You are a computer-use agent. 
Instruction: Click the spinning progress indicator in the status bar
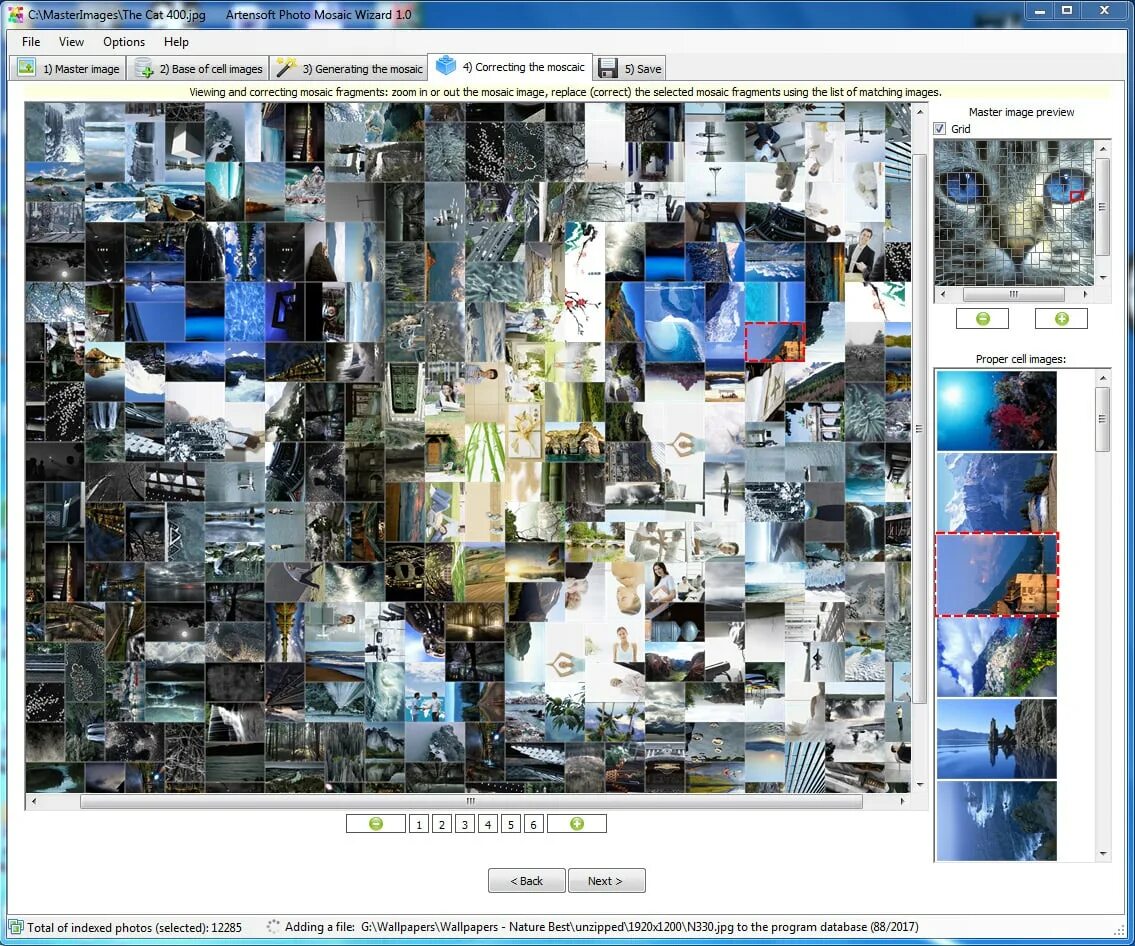pyautogui.click(x=273, y=926)
